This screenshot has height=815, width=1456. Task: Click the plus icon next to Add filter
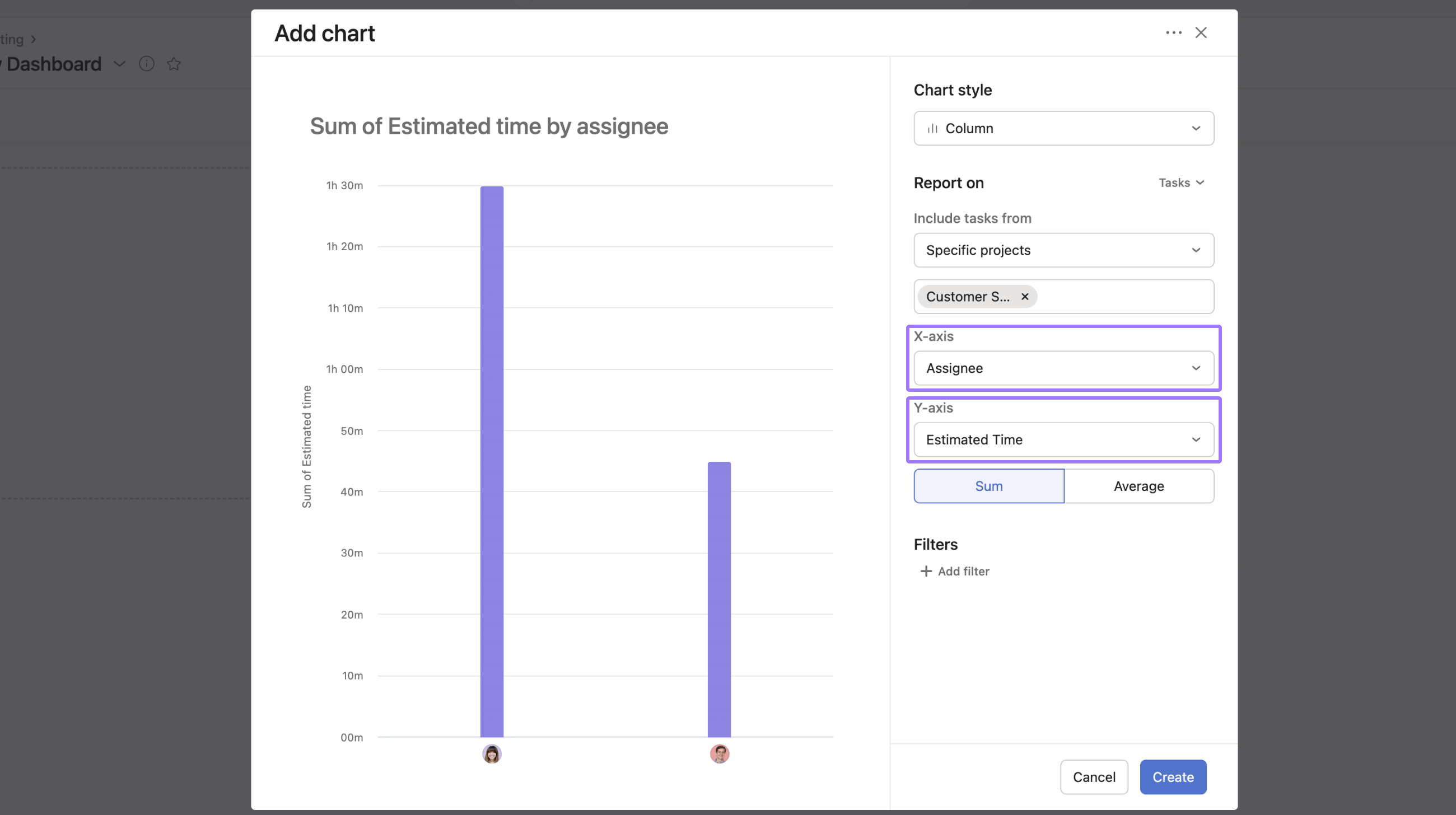tap(926, 571)
